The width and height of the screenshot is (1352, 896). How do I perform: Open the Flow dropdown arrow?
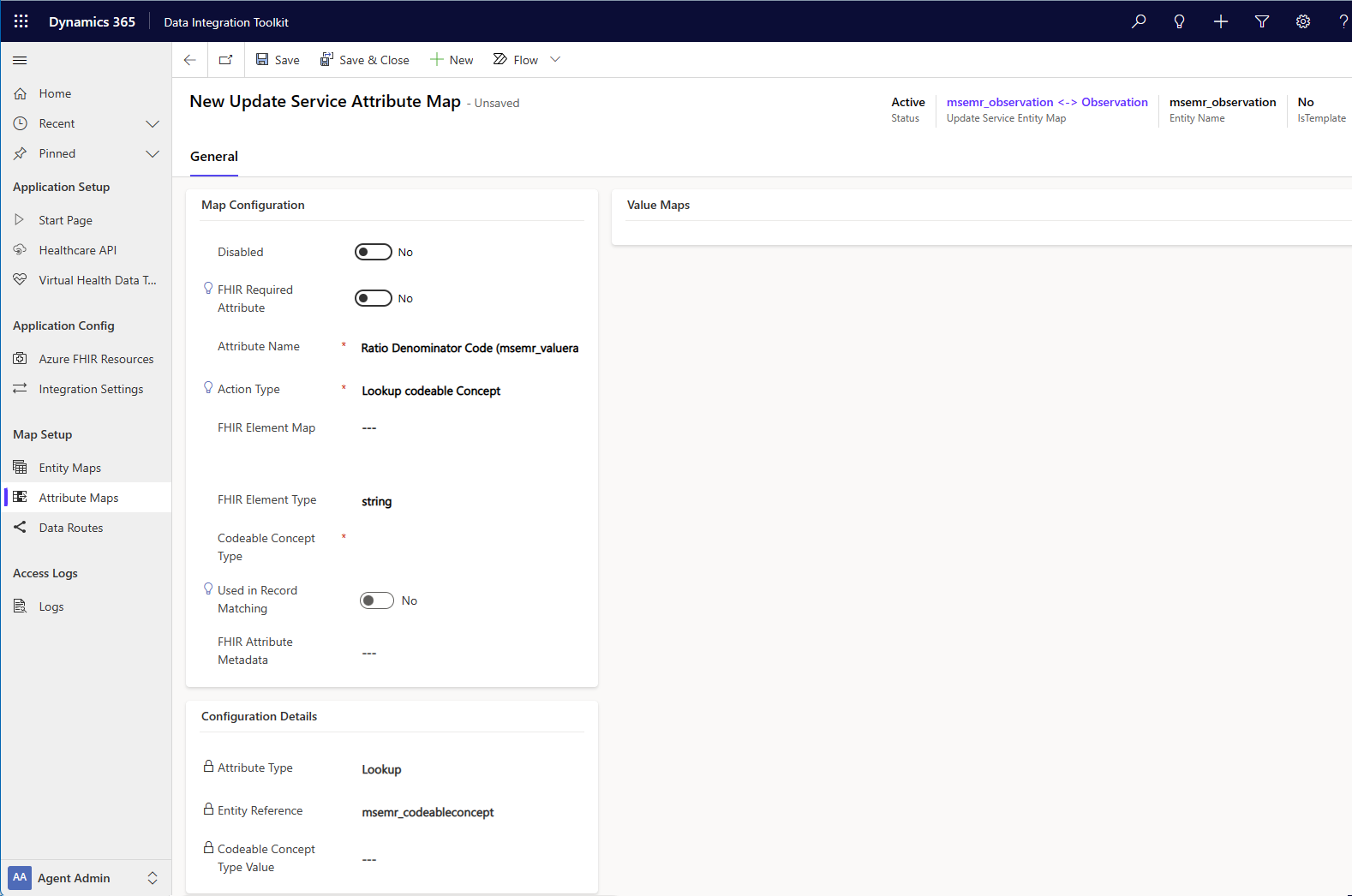pyautogui.click(x=555, y=60)
